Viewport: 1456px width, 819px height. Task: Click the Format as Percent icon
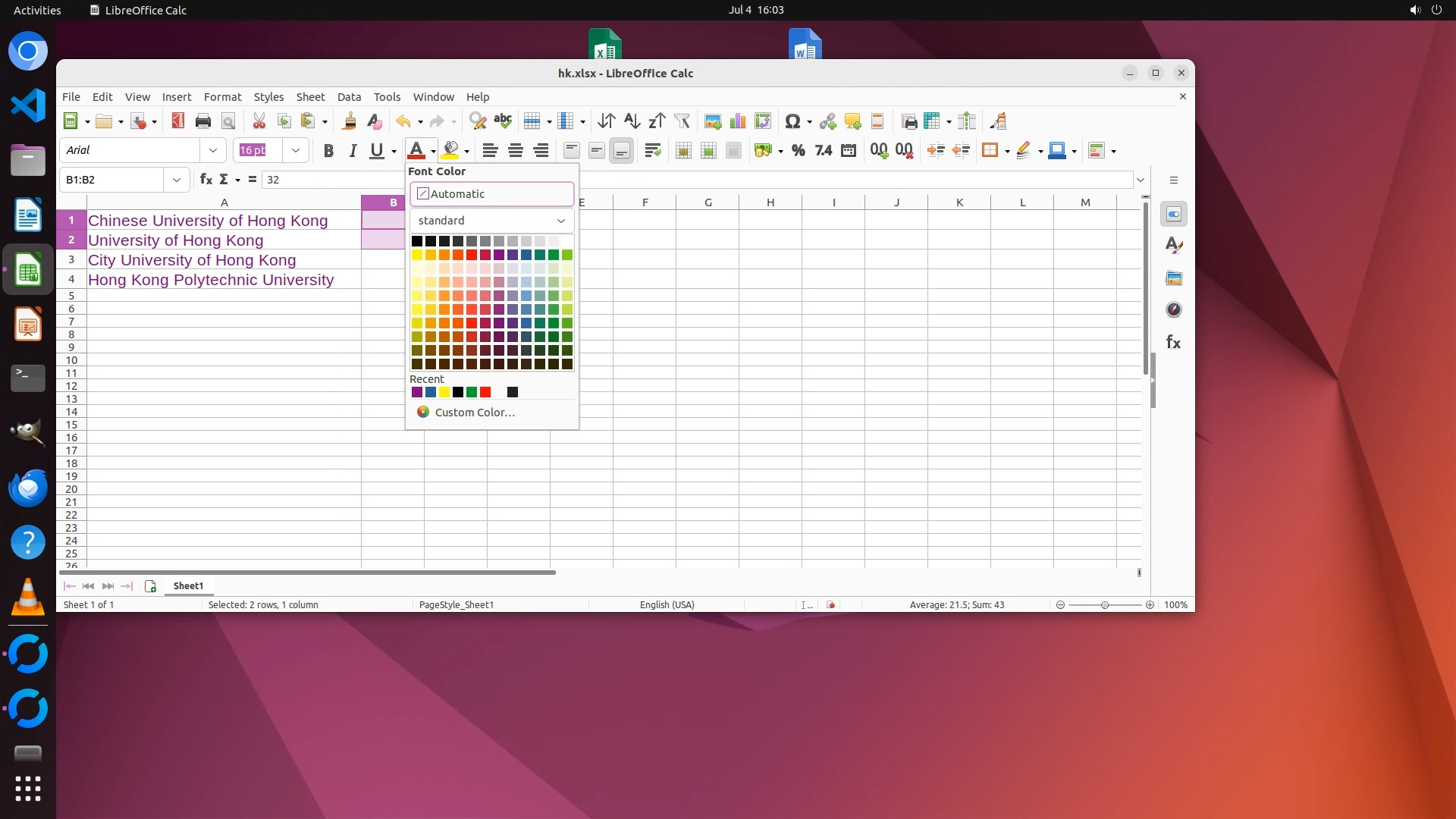[798, 150]
